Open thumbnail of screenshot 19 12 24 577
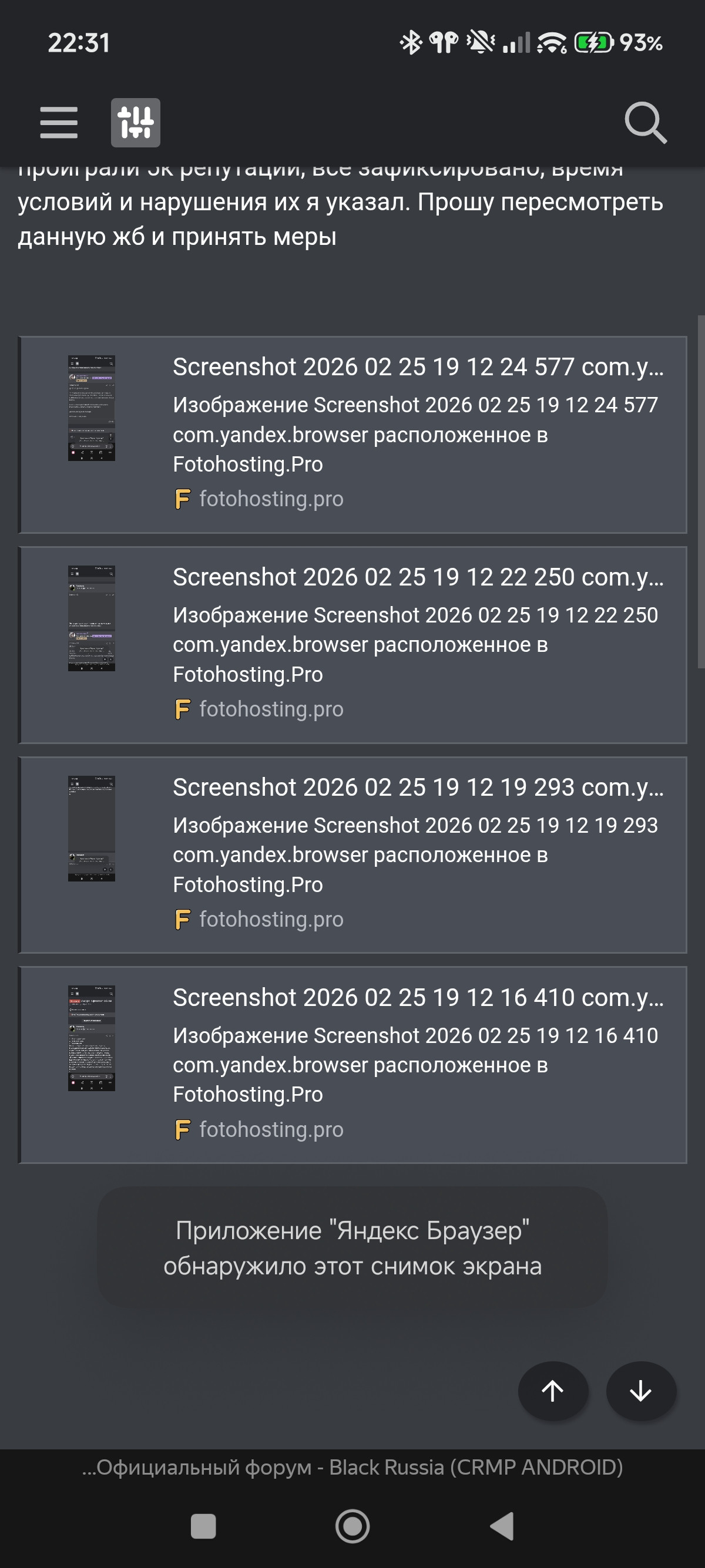705x1568 pixels. pyautogui.click(x=91, y=408)
